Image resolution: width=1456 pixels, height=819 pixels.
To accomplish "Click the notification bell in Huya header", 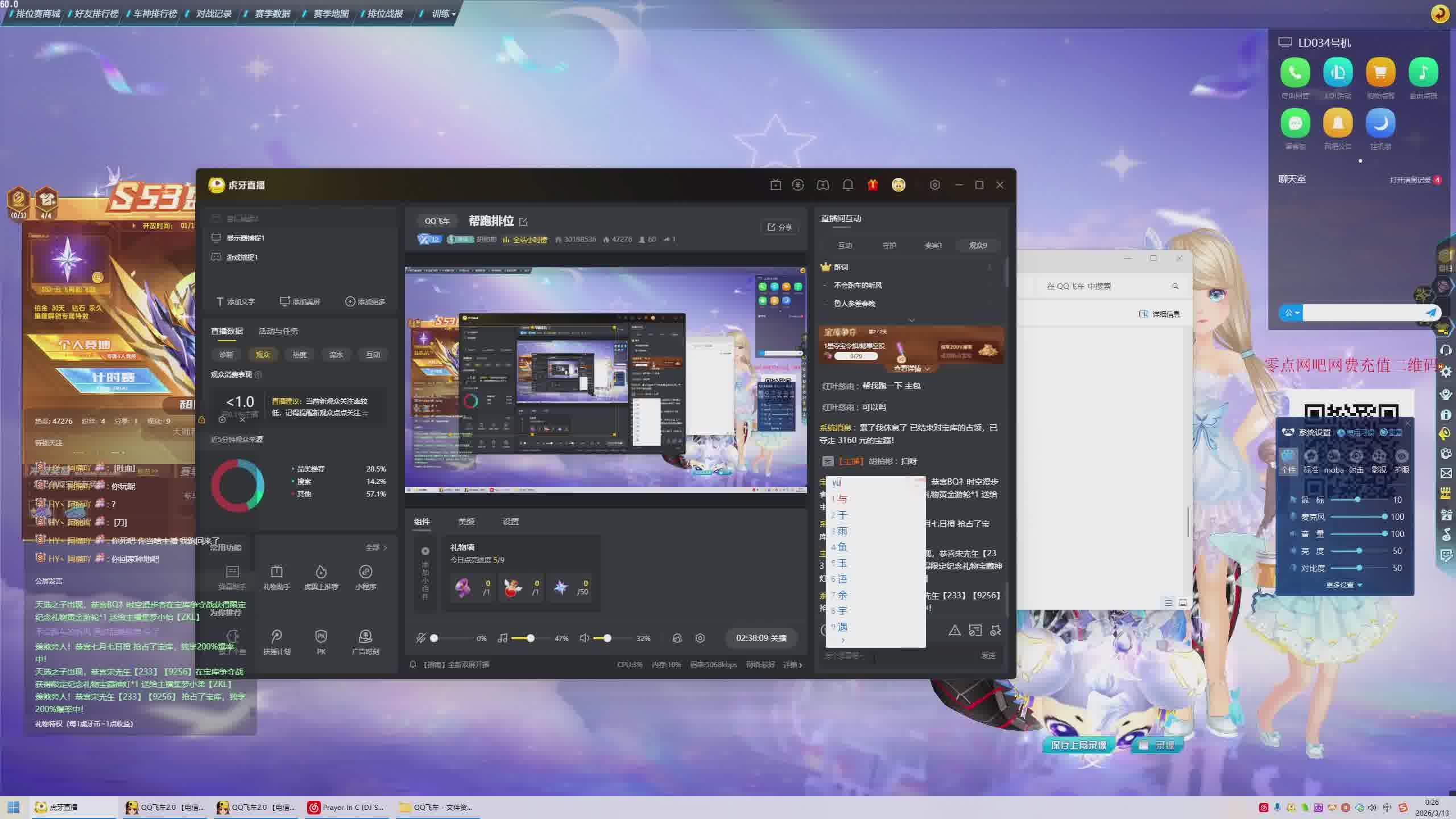I will point(847,185).
